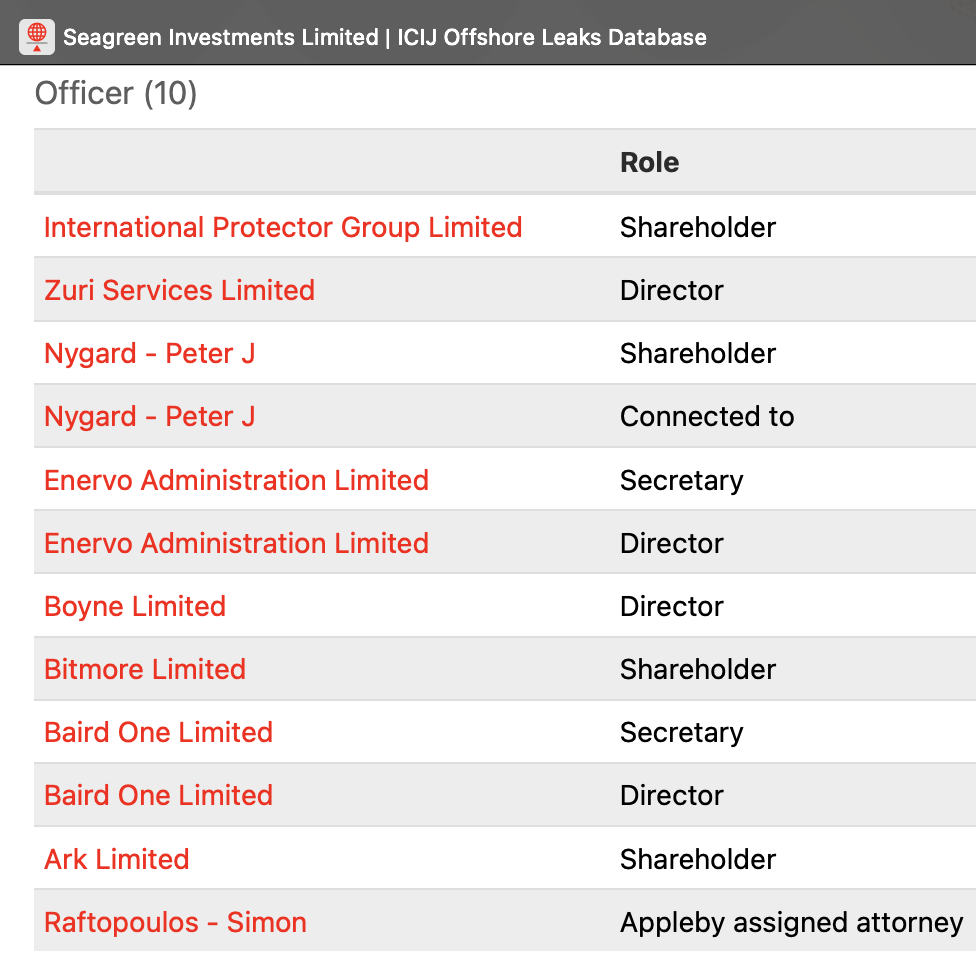The image size is (976, 968).
Task: Open Enervo Administration Limited link in Secretary row
Action: pos(236,480)
